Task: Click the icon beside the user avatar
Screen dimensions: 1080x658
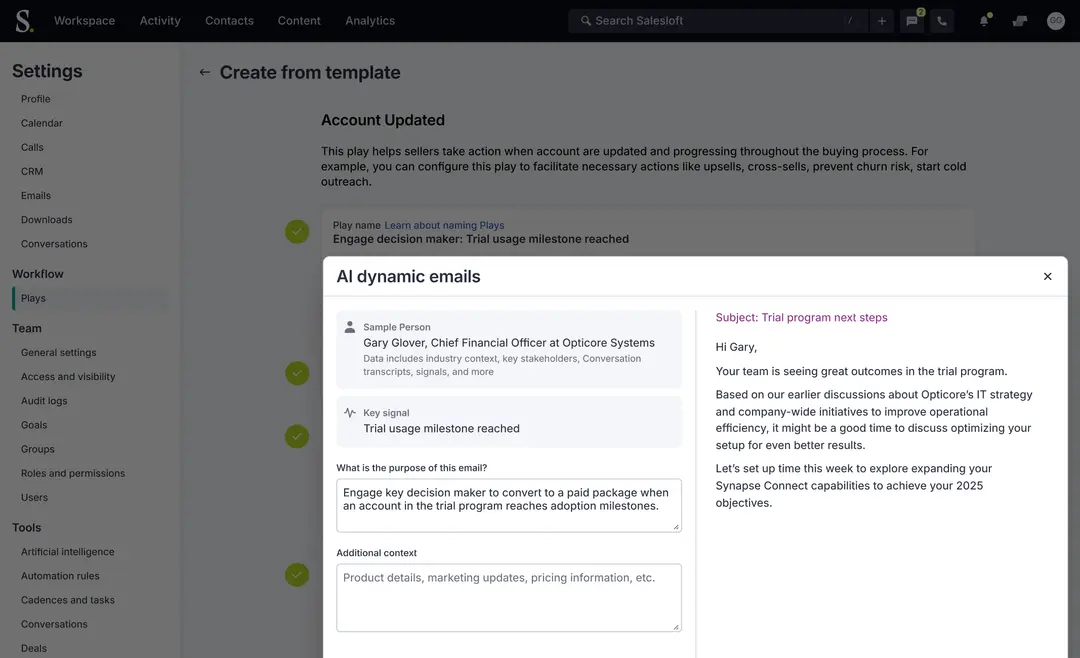Action: pyautogui.click(x=1020, y=21)
